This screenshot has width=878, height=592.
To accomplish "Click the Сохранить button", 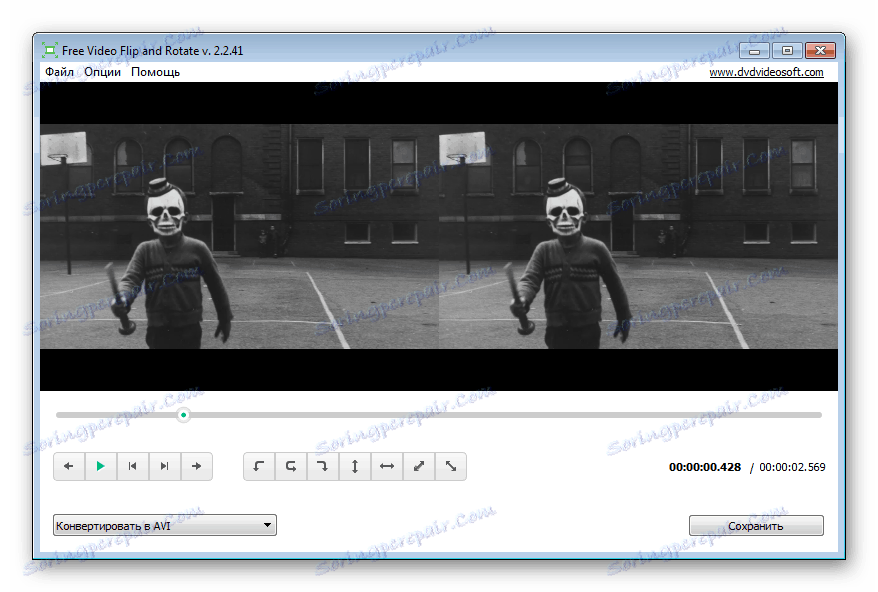I will click(x=756, y=526).
